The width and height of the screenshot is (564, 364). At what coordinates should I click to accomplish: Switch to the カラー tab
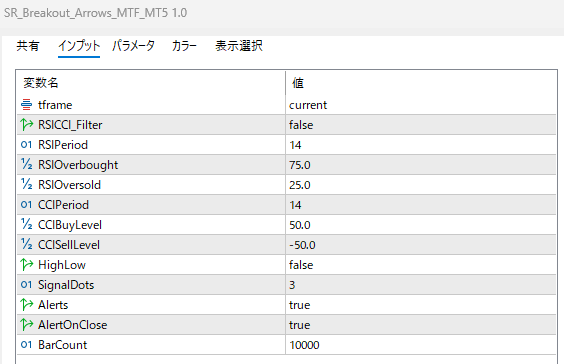(x=184, y=46)
